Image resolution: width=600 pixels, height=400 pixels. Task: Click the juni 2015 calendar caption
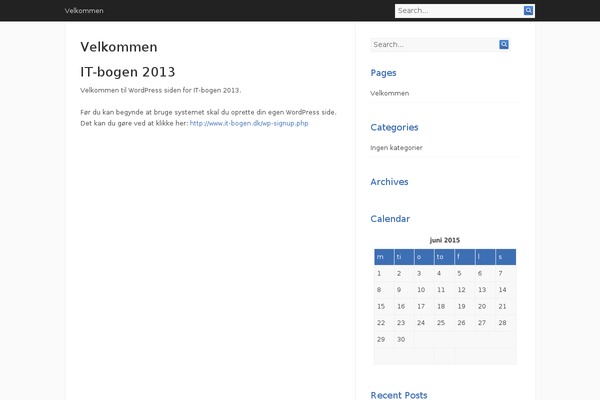coord(445,240)
